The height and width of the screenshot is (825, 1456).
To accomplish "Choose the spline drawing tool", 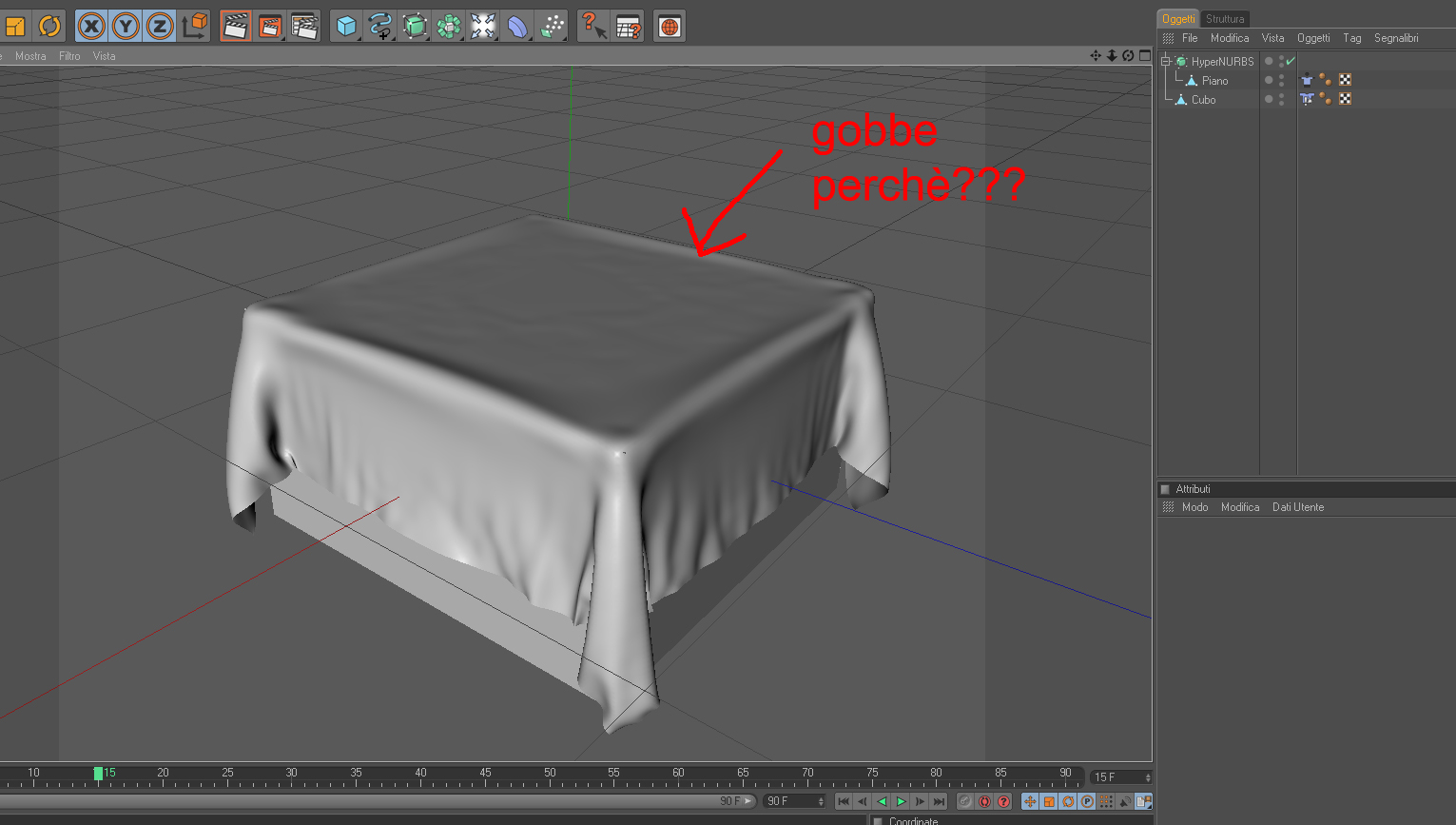I will [x=380, y=26].
